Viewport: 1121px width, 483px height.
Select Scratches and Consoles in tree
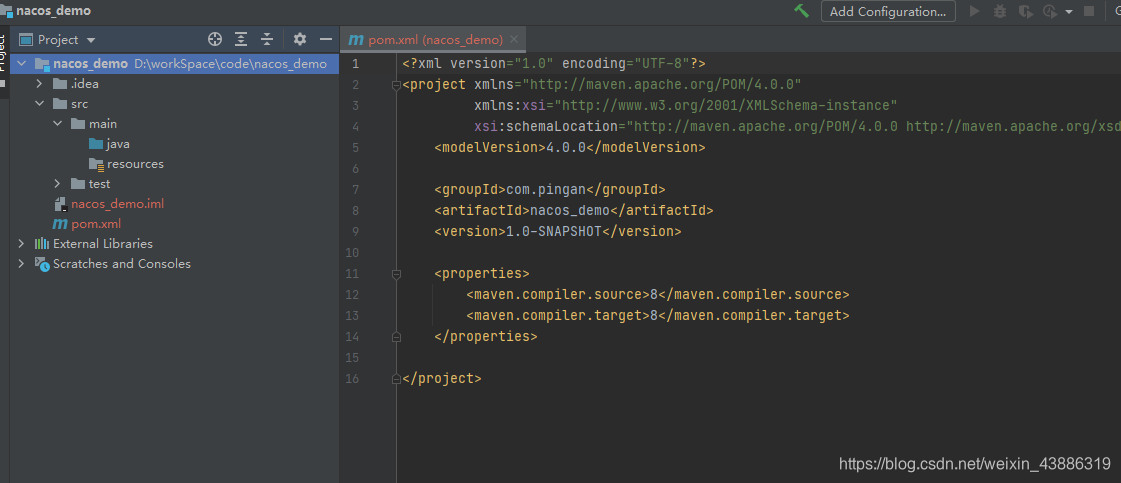tap(122, 264)
